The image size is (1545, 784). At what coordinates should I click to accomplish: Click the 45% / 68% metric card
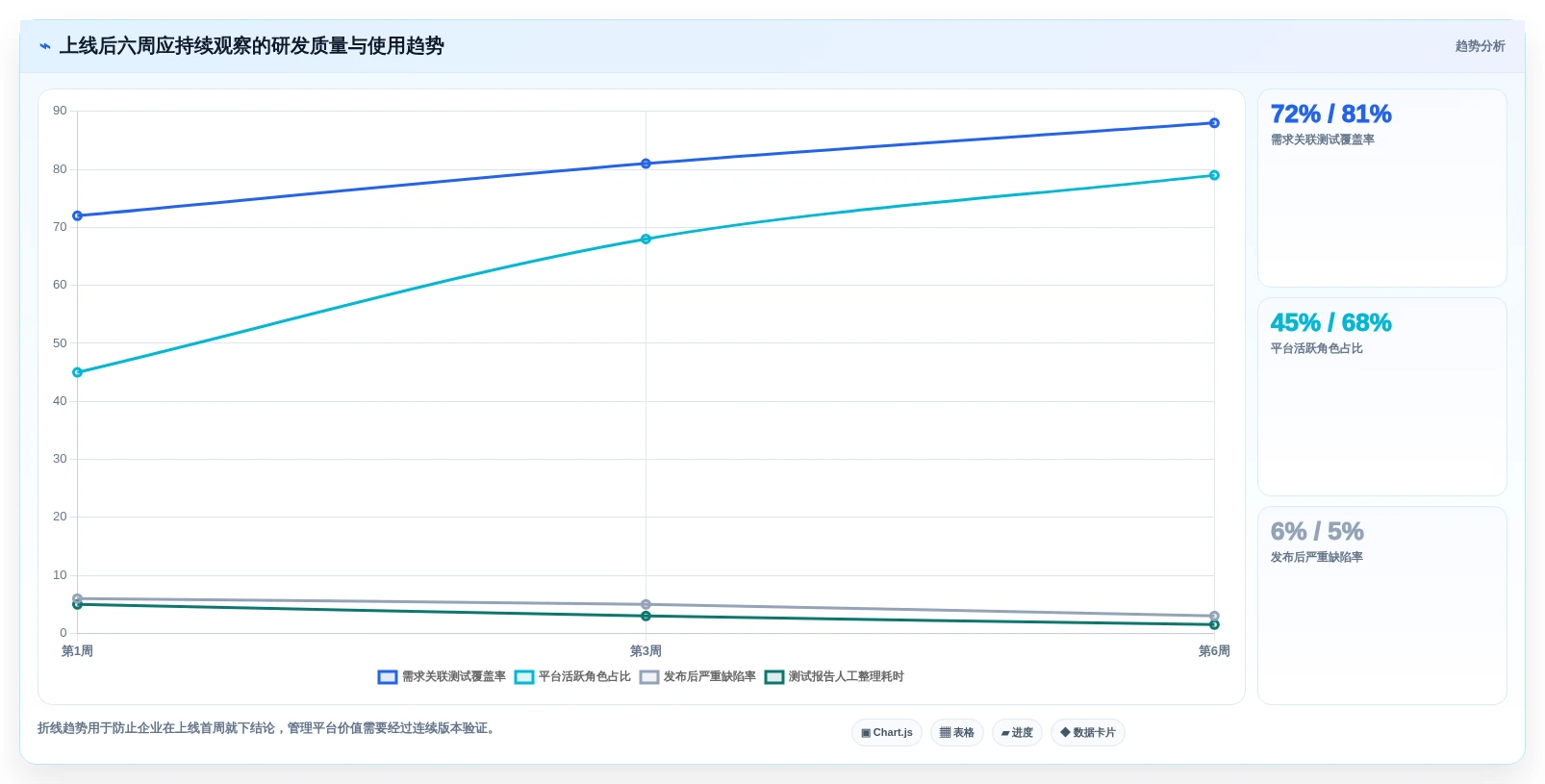[x=1382, y=397]
